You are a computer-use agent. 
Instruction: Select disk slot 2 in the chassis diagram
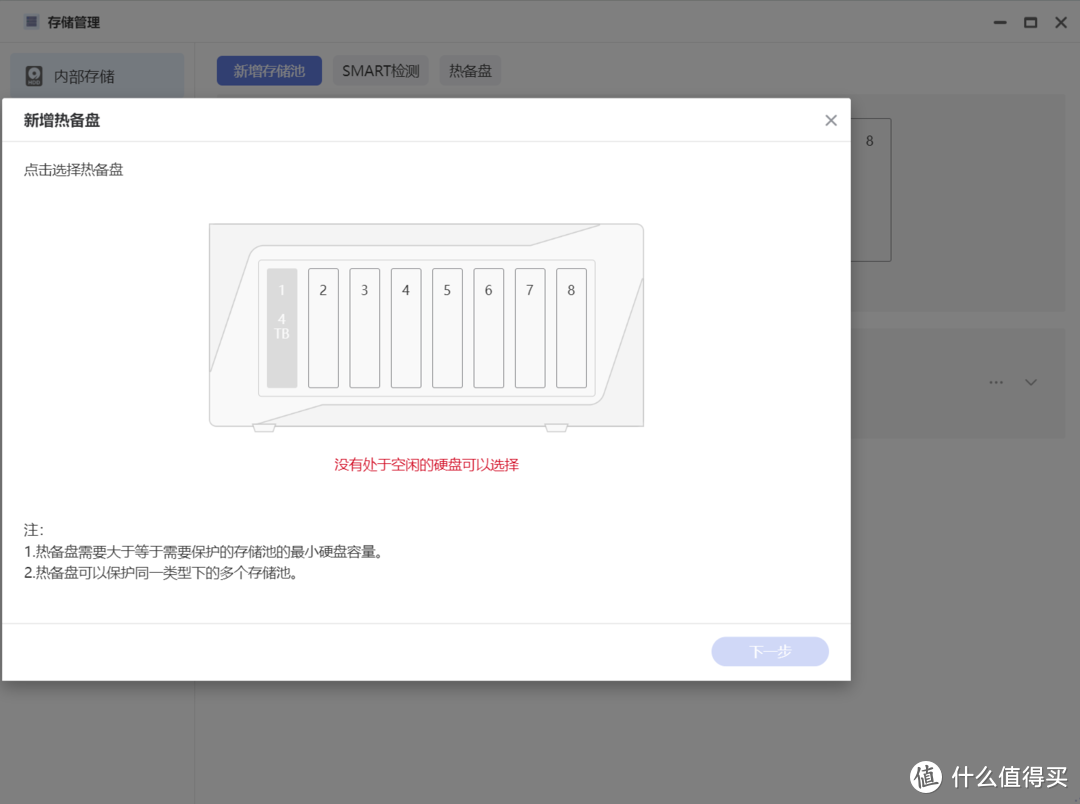[x=322, y=327]
